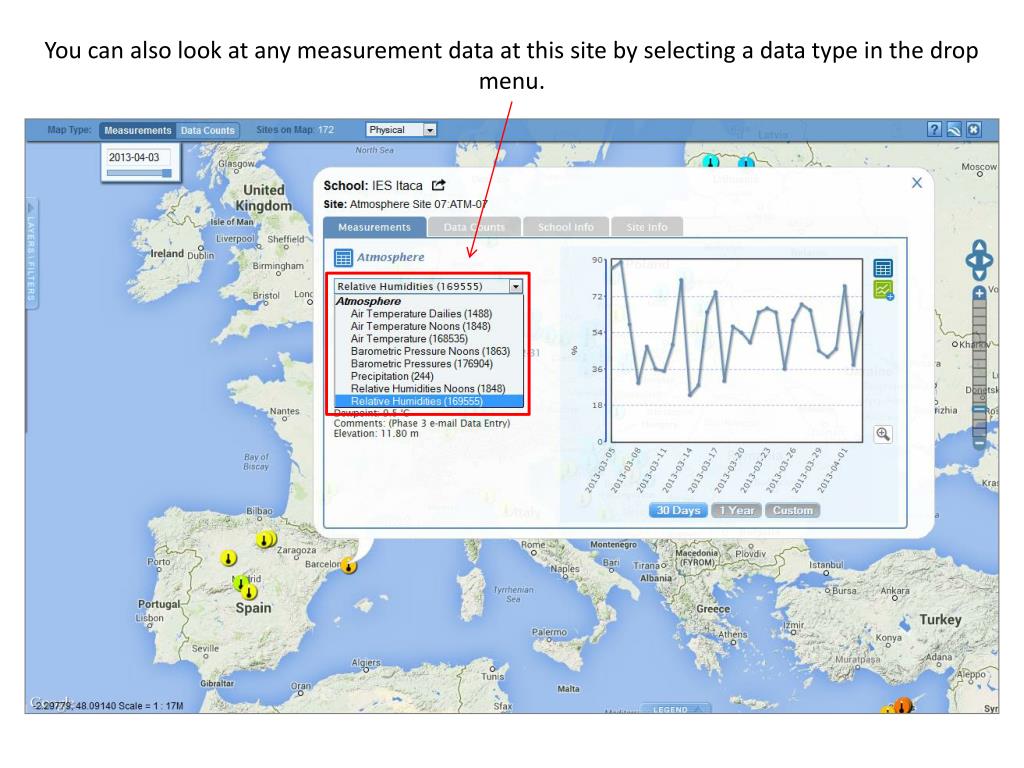Image resolution: width=1024 pixels, height=768 pixels.
Task: Select the 1 Year time range
Action: coord(737,510)
